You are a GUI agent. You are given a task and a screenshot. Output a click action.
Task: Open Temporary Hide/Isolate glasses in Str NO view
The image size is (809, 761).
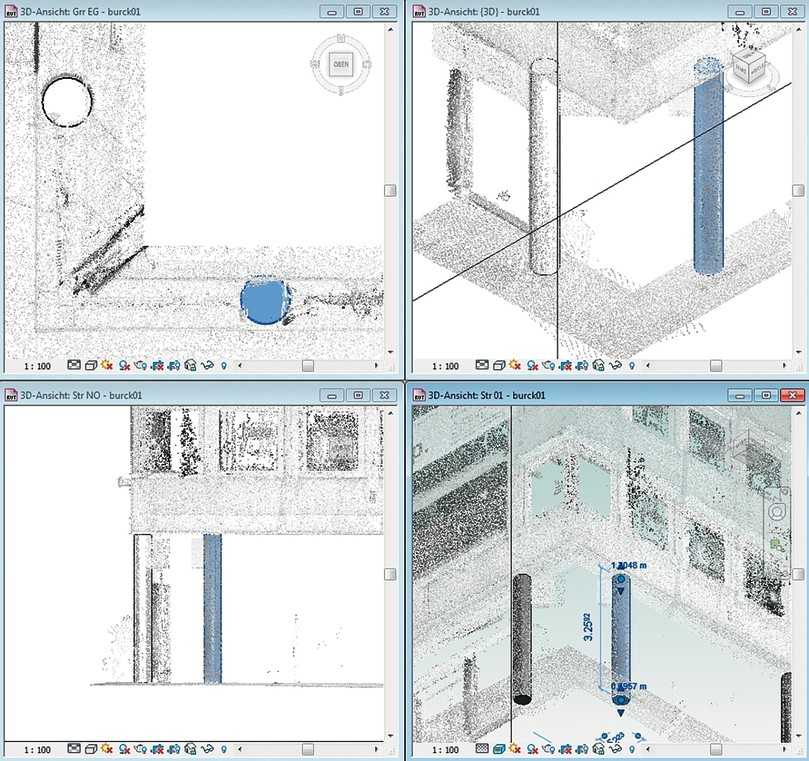(205, 747)
